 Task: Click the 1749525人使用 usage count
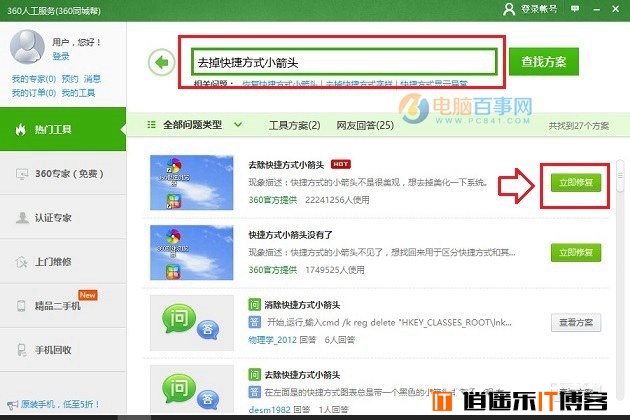point(335,270)
